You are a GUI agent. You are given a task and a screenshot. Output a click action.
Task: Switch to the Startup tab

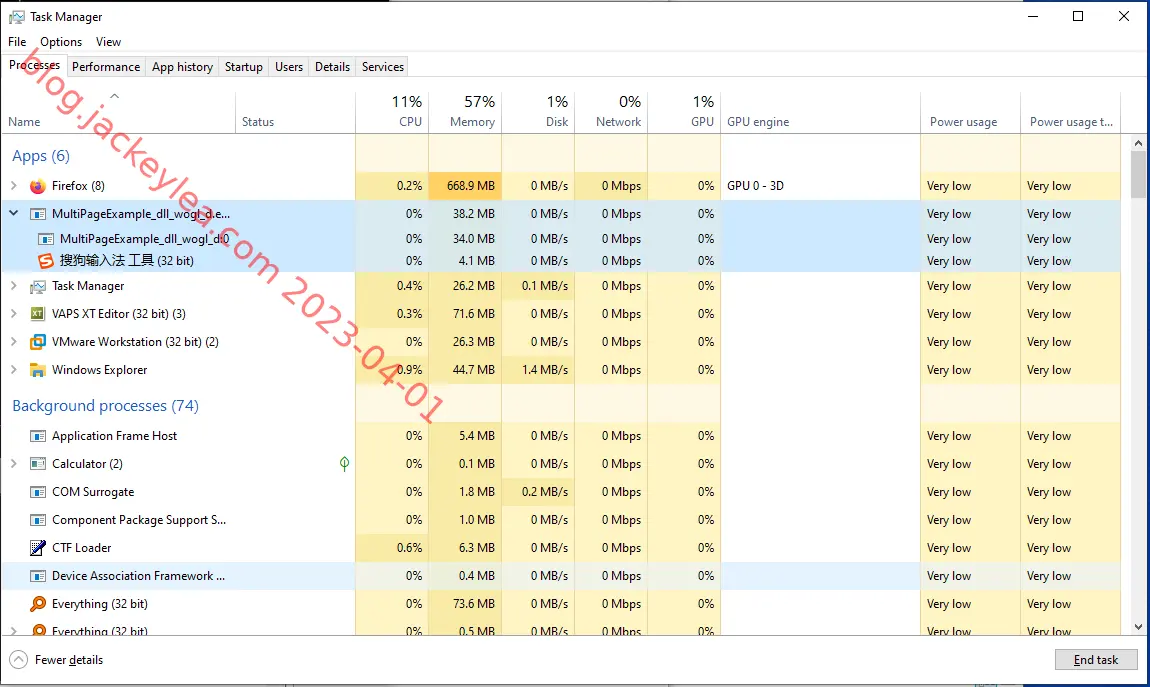click(243, 67)
